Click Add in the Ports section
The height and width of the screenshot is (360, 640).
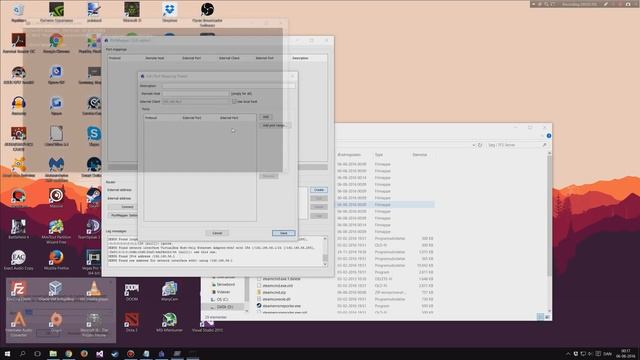click(x=266, y=117)
